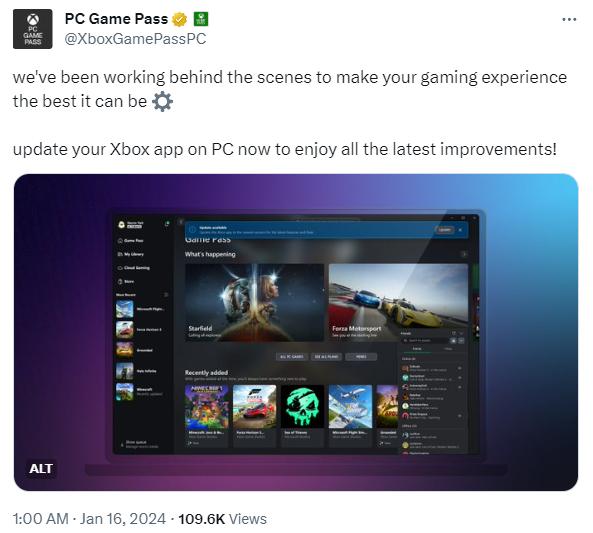Open the Jan 16, 2024 timestamp link
The image size is (593, 533).
point(123,519)
